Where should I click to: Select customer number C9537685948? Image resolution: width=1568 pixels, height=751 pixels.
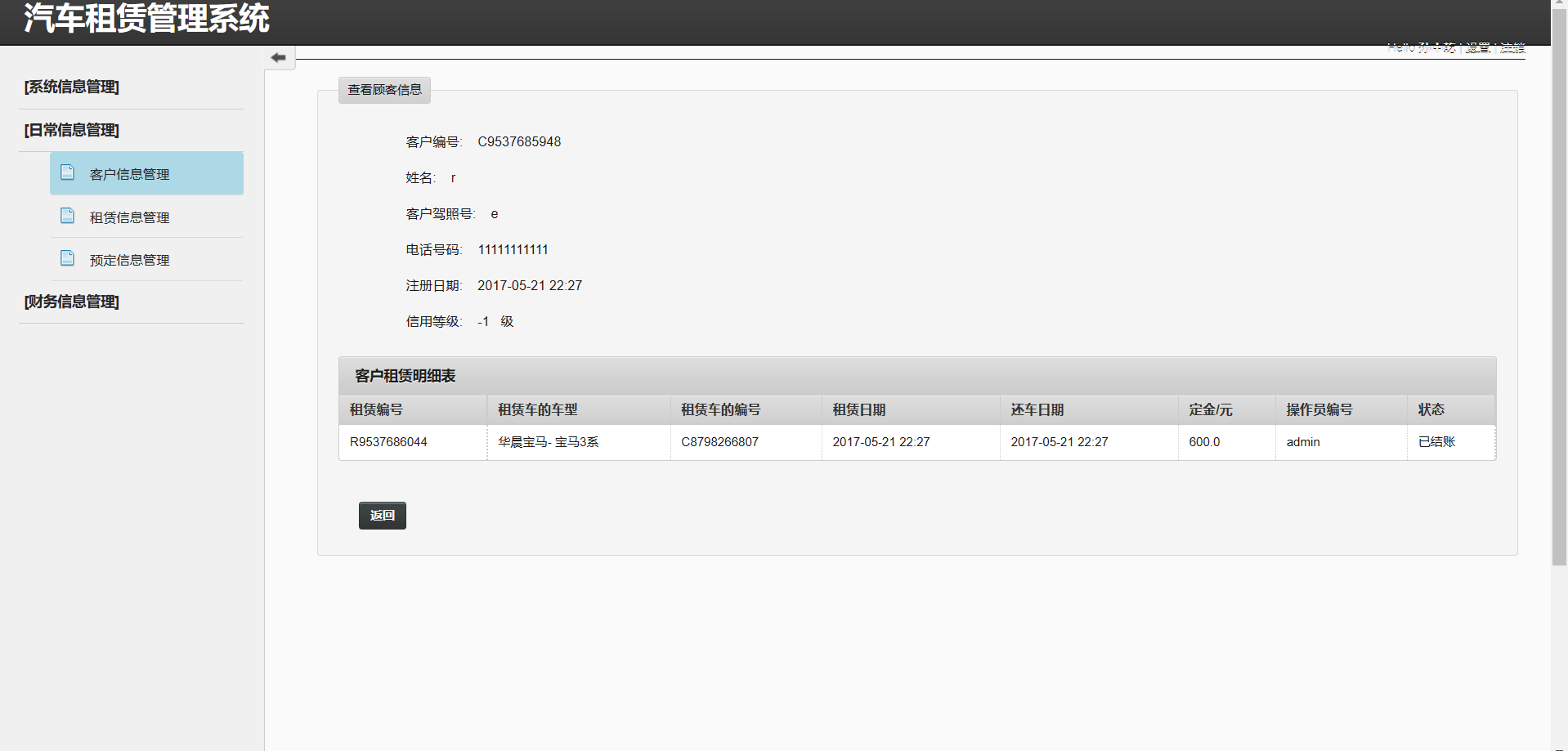(519, 142)
